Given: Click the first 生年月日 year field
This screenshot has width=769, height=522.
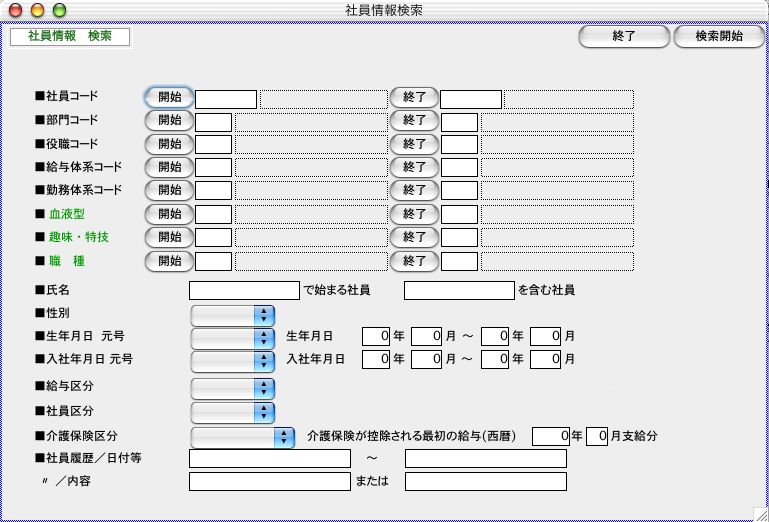Looking at the screenshot, I should pyautogui.click(x=375, y=336).
